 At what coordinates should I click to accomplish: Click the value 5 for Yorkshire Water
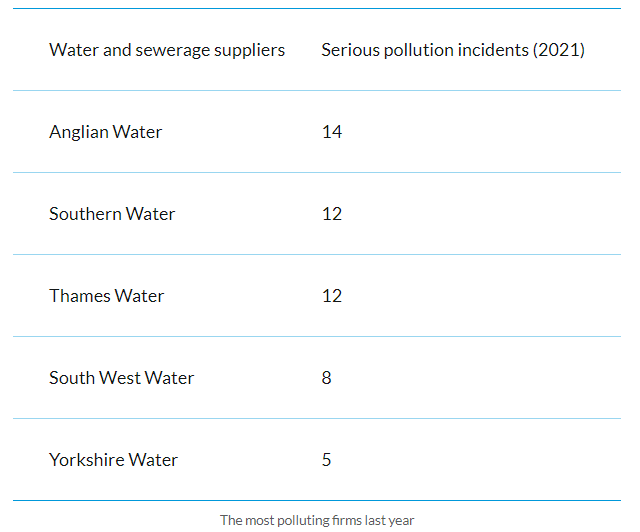tap(326, 460)
